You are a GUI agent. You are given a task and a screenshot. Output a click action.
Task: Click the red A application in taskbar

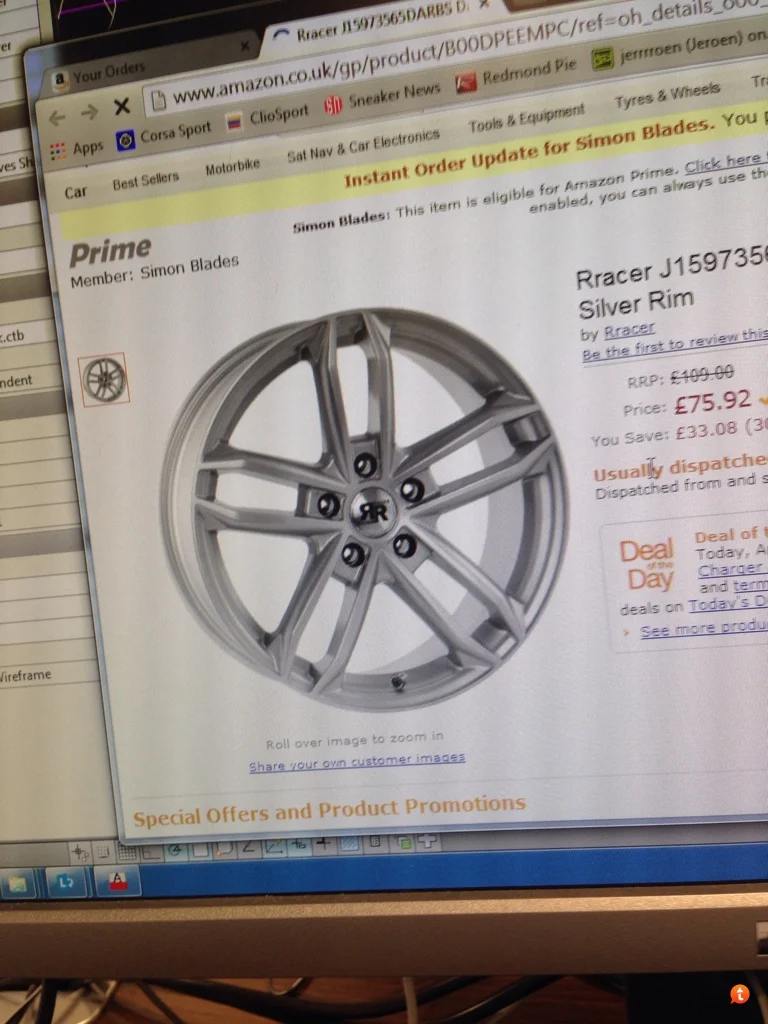pos(118,882)
